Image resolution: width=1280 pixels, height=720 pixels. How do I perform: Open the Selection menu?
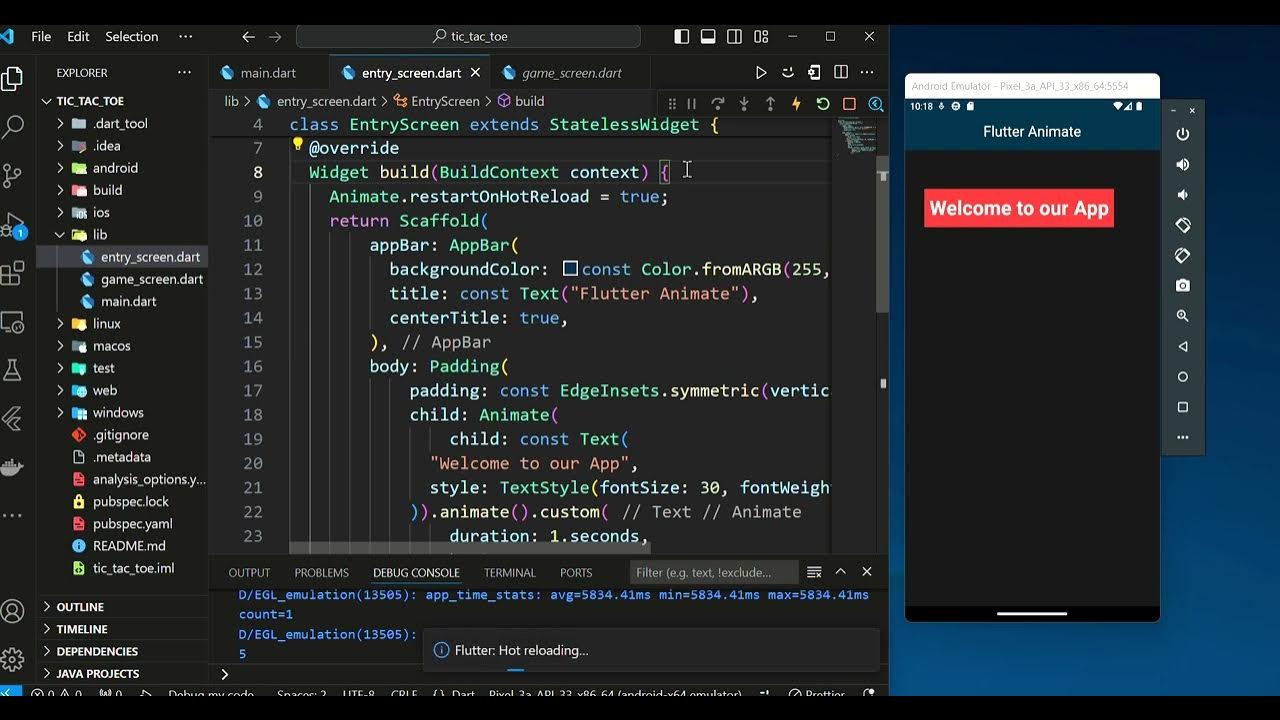[x=132, y=36]
